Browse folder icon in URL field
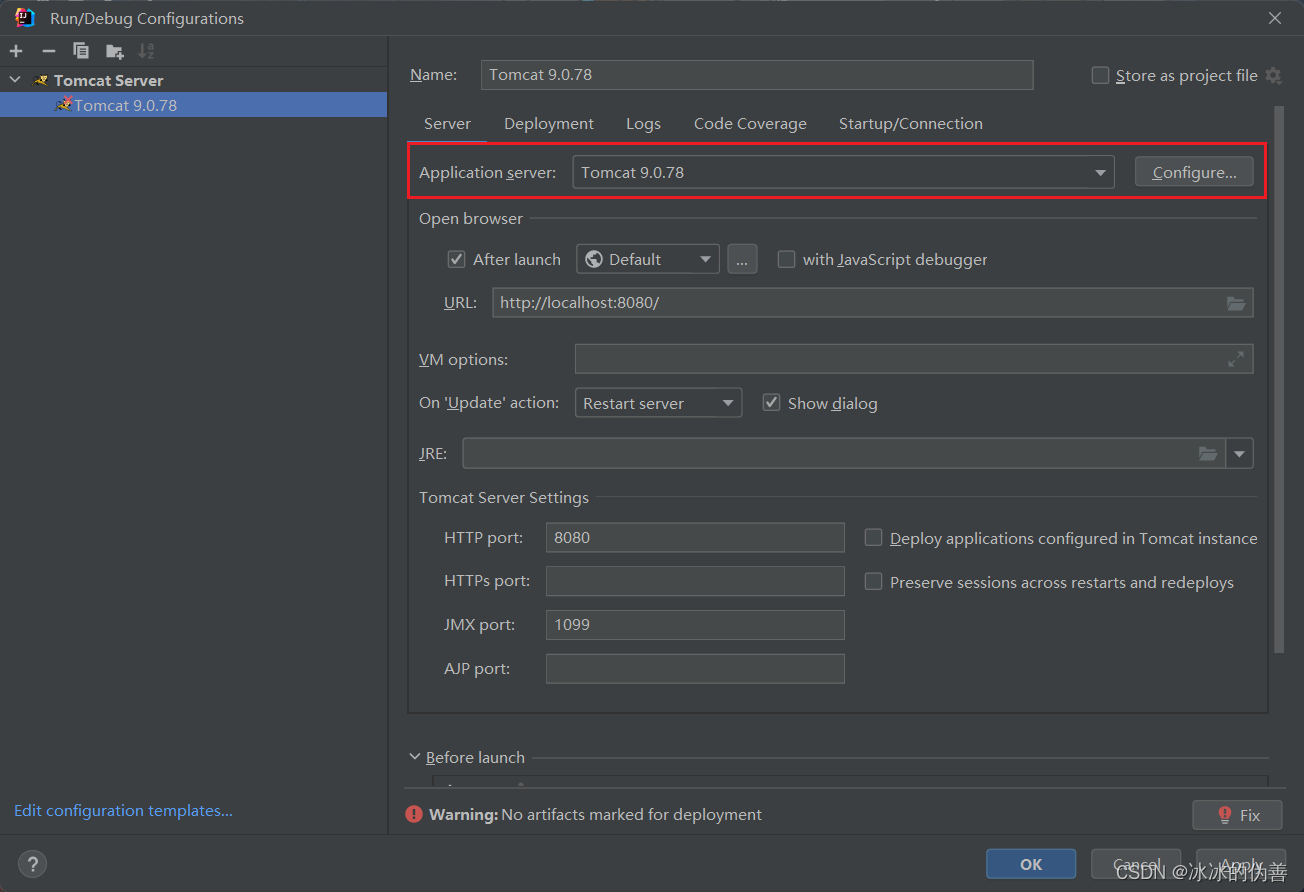Image resolution: width=1304 pixels, height=892 pixels. pyautogui.click(x=1236, y=303)
